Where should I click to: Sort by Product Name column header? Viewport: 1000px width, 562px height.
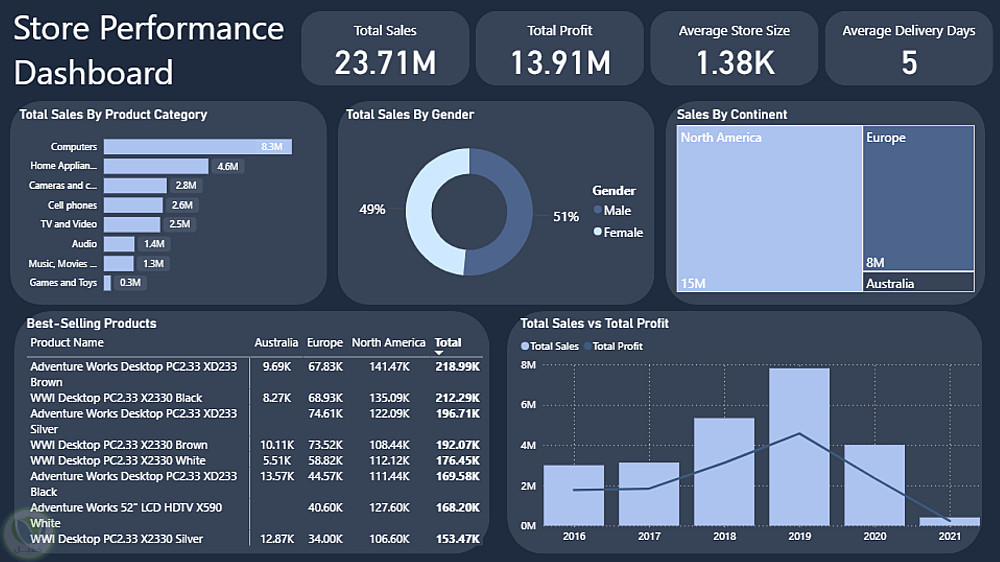[x=67, y=343]
